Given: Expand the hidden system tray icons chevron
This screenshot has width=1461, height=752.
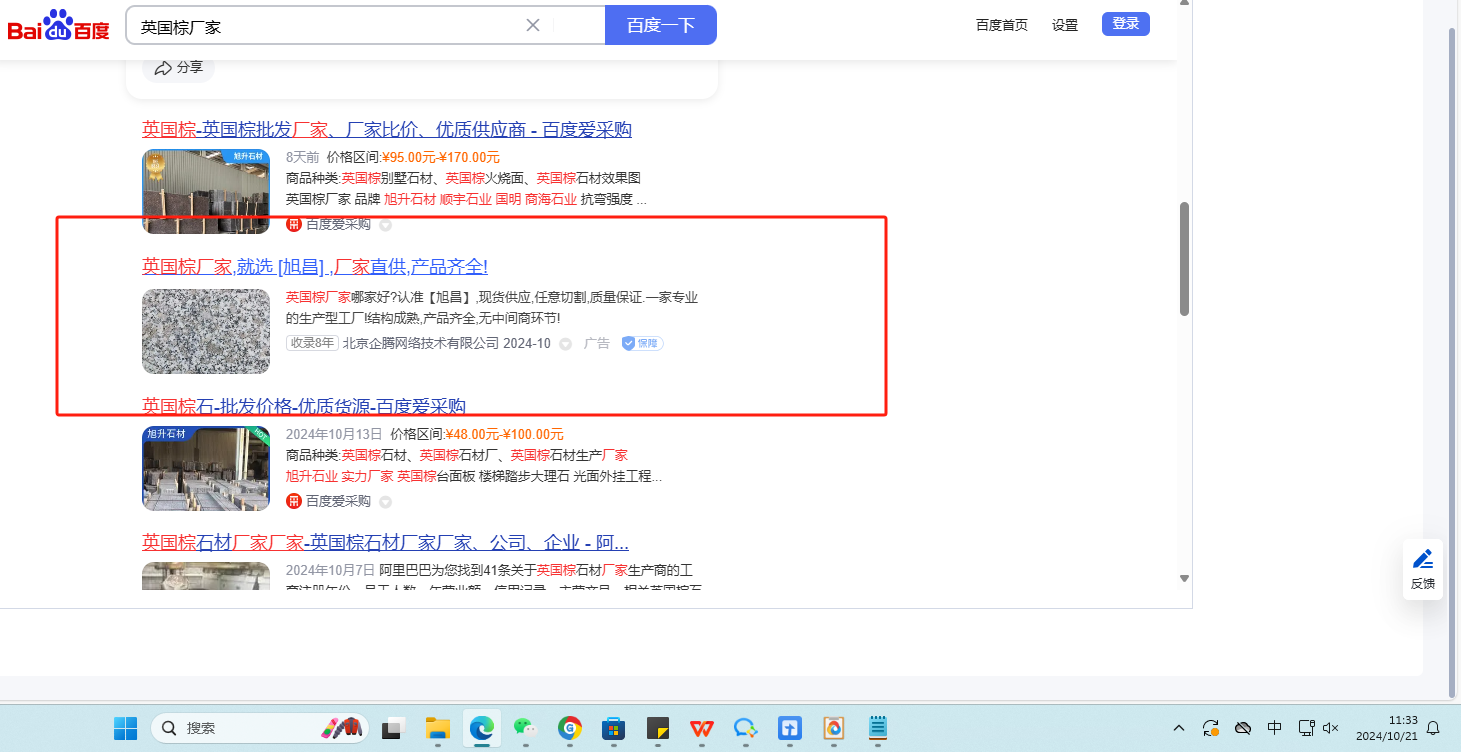Looking at the screenshot, I should [1179, 728].
